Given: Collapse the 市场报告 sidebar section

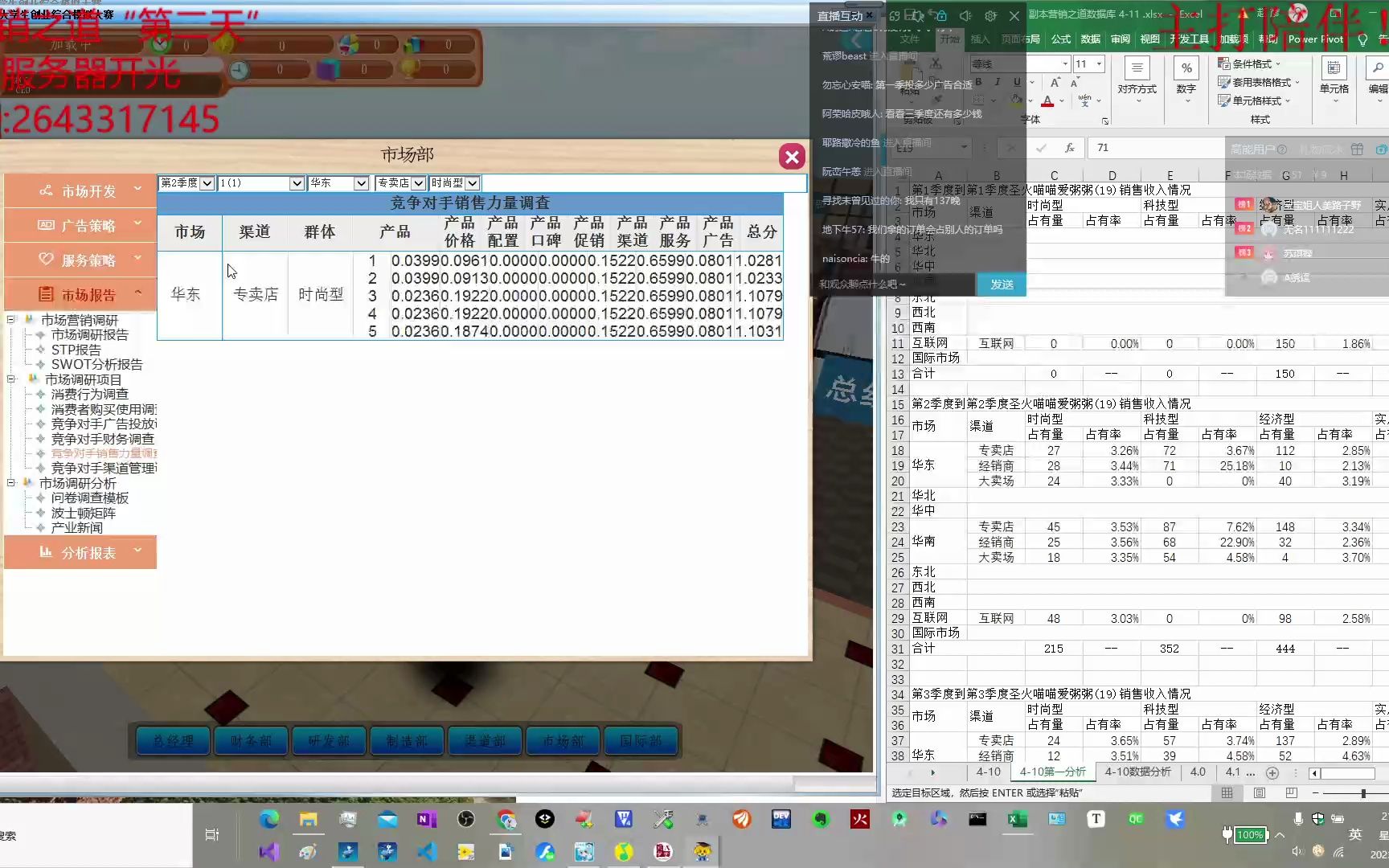Looking at the screenshot, I should coord(80,295).
